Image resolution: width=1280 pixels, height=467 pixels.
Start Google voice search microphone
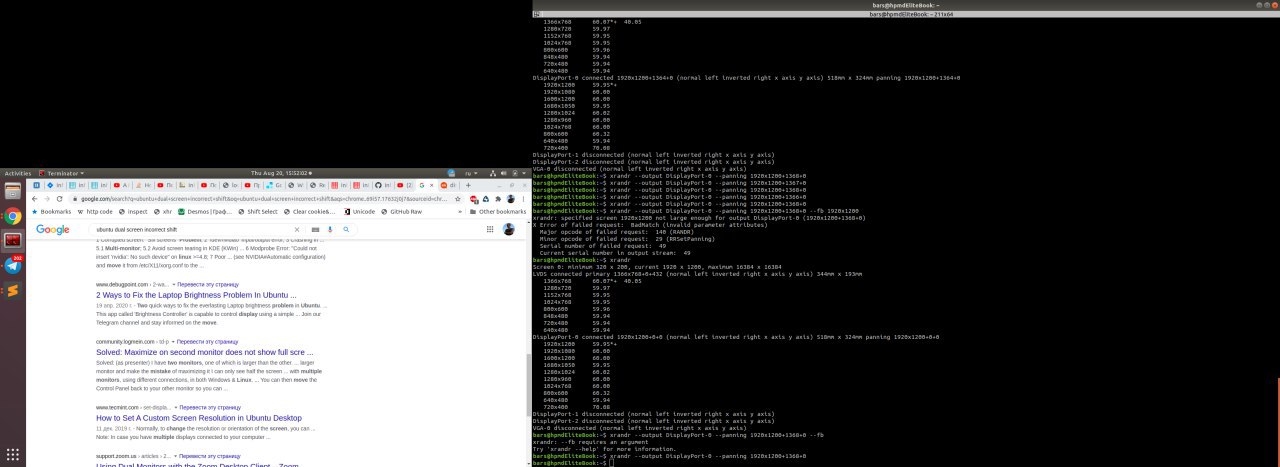point(330,229)
